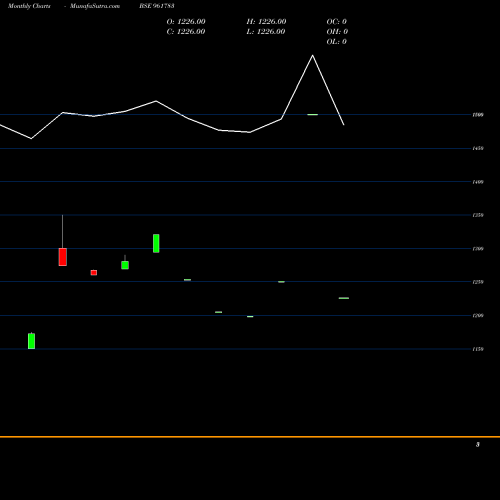Select the open value "O: 1226.00"
This screenshot has height=500, width=500.
(x=186, y=22)
